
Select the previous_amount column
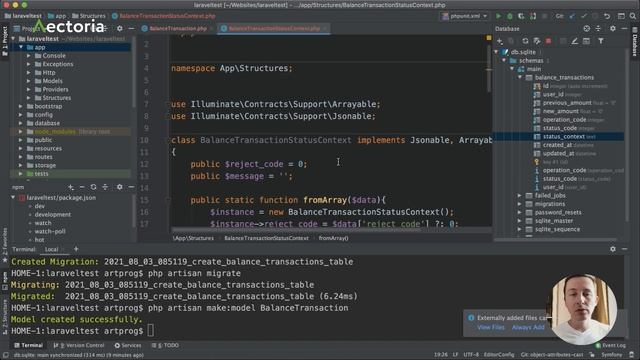pos(567,103)
